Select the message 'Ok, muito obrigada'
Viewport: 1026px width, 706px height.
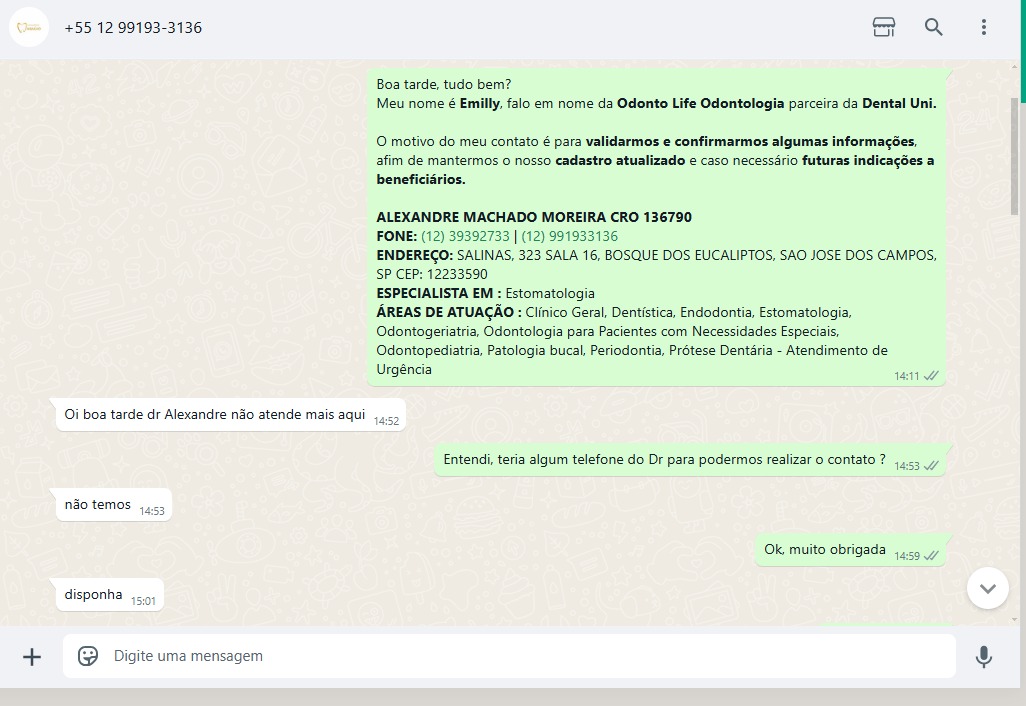[851, 550]
